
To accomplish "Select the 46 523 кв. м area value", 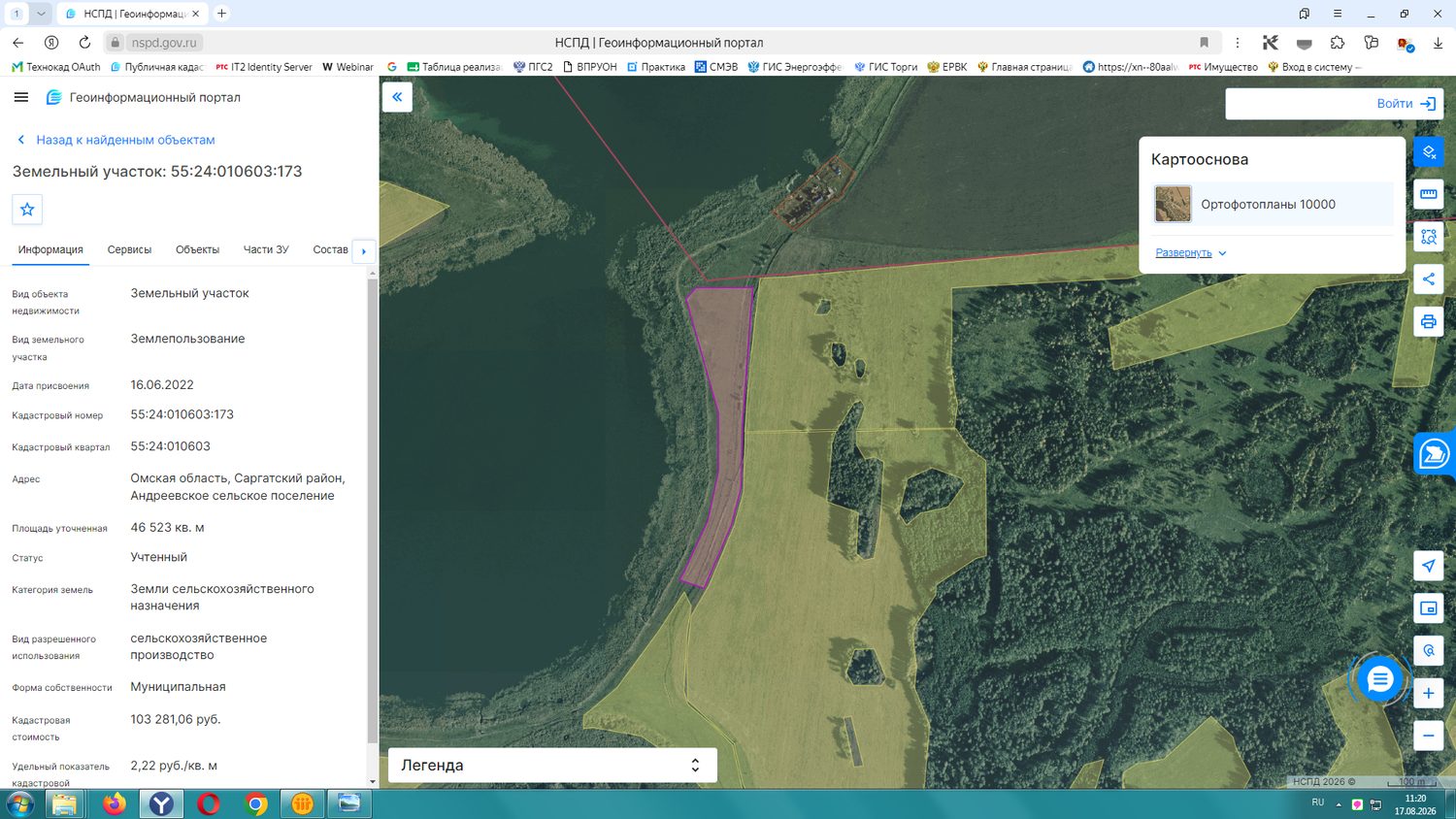I will click(167, 528).
